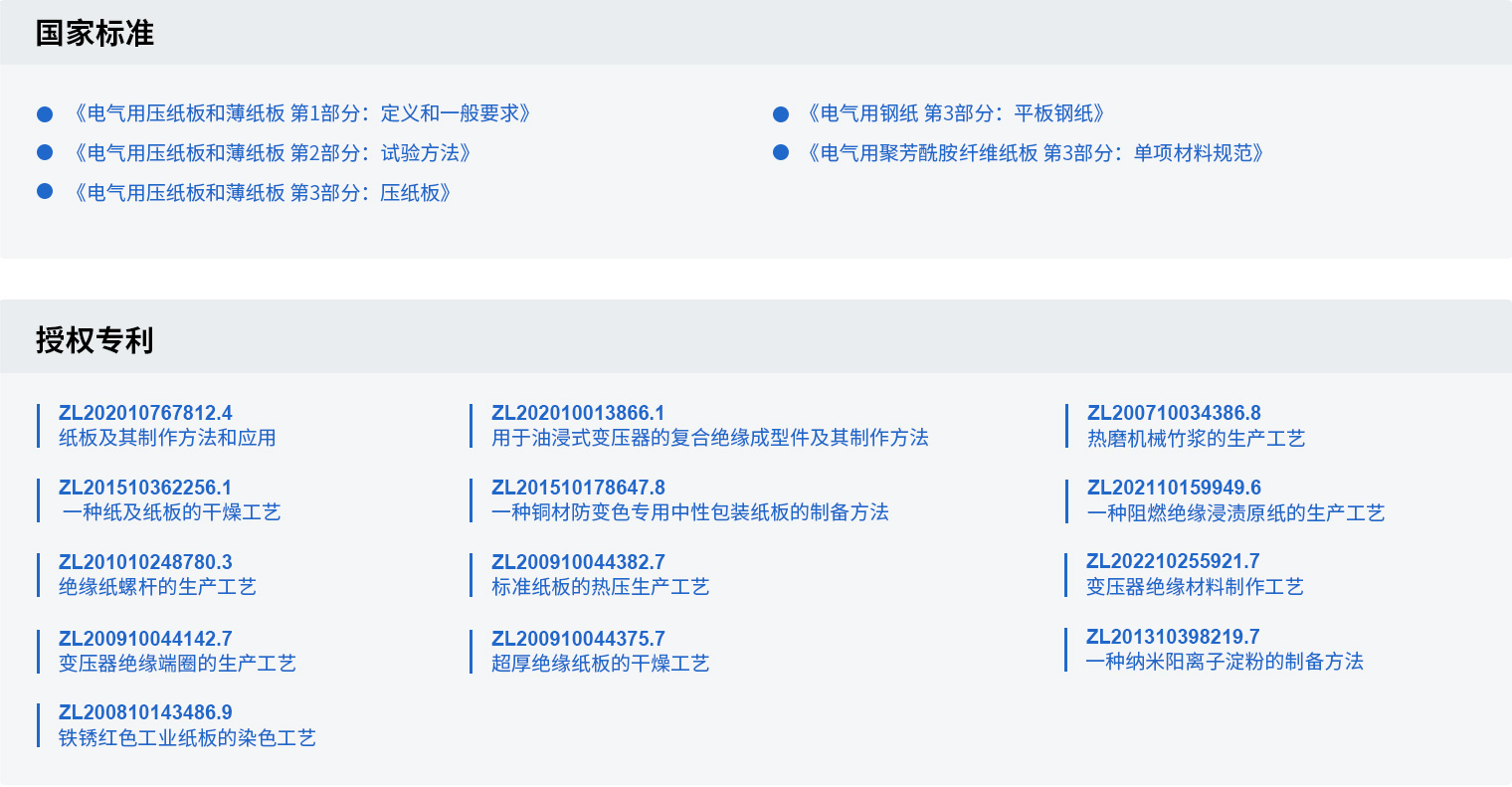This screenshot has height=787, width=1512.
Task: Open patent 一种阻燃绝缘浸渍原纸的生产工艺
Action: click(x=1235, y=513)
